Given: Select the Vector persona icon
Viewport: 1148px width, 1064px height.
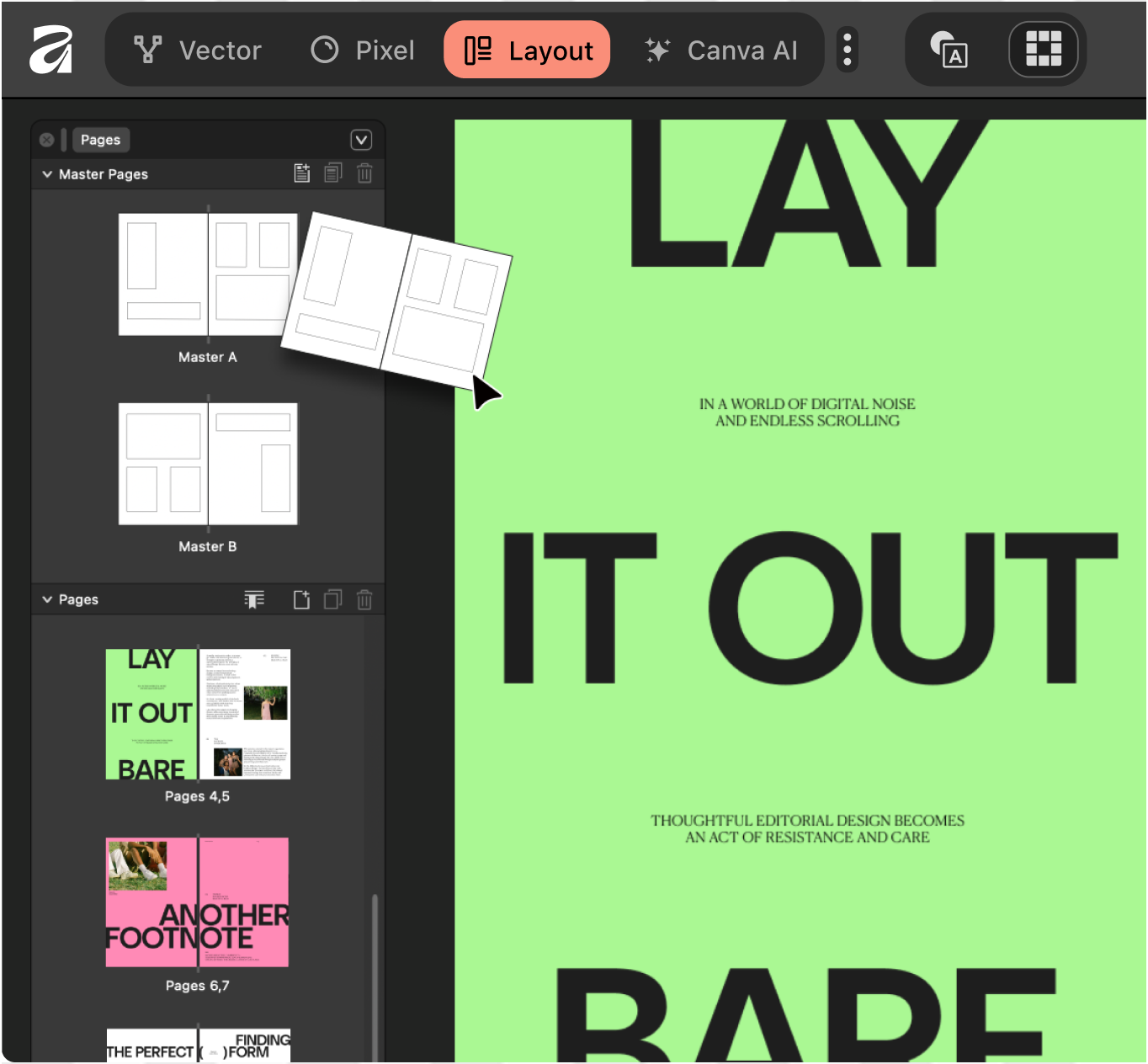Looking at the screenshot, I should pos(146,50).
